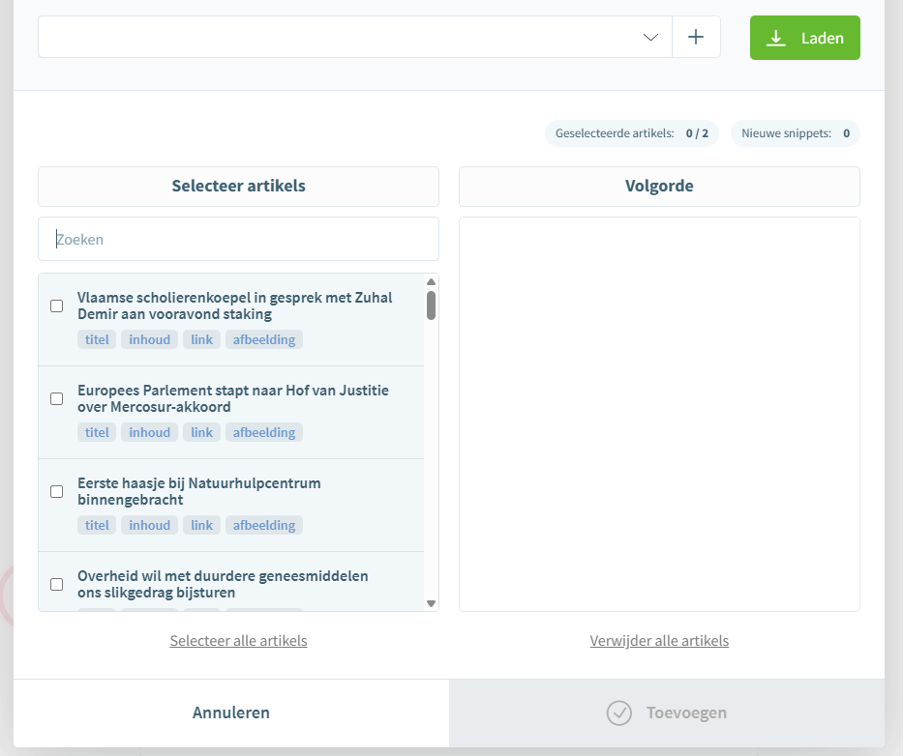Open the snippet selection dropdown with the chevron
This screenshot has width=904, height=756.
651,37
